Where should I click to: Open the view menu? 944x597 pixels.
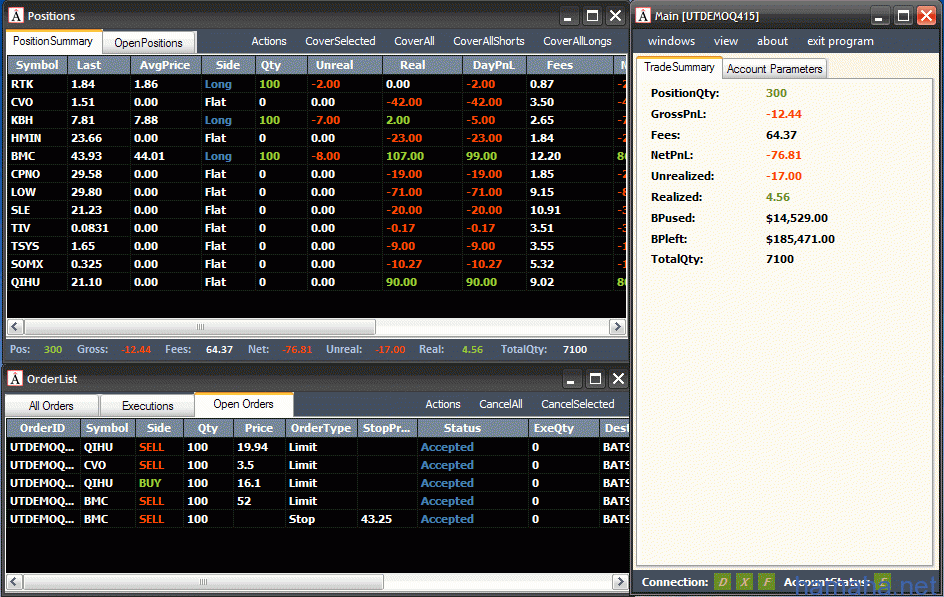[726, 42]
